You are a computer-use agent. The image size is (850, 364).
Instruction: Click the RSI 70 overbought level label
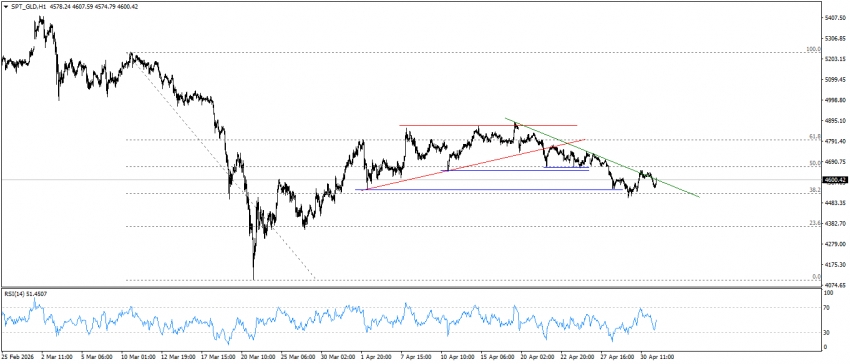[x=827, y=308]
